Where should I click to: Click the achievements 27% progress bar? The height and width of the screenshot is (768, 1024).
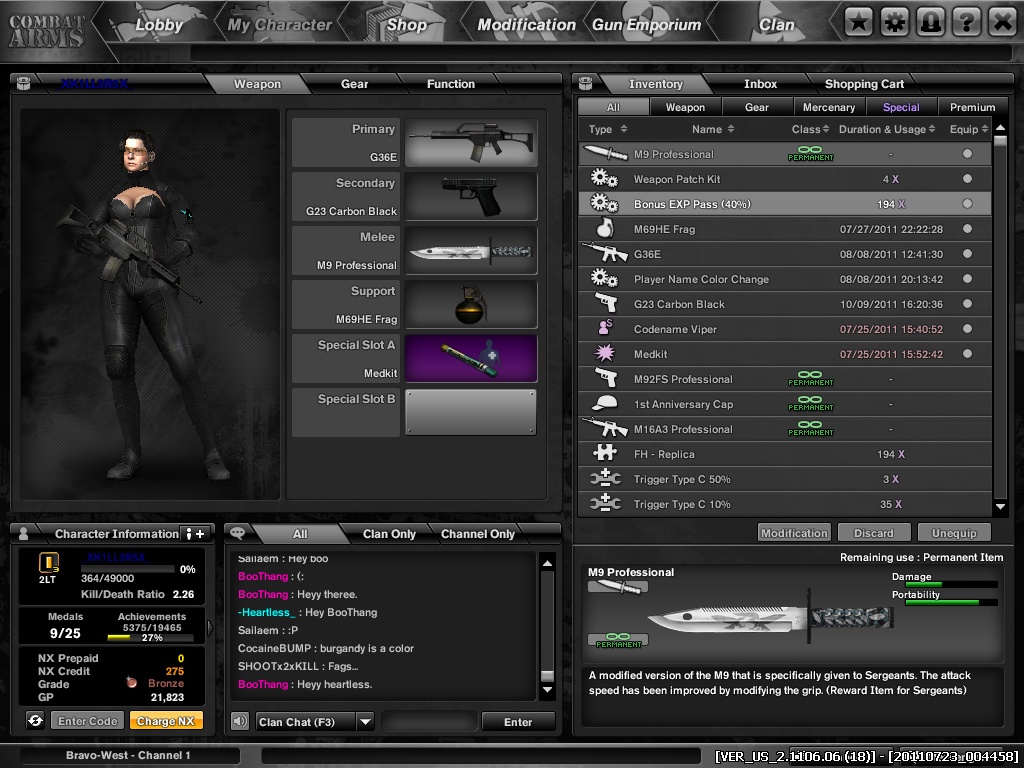[x=150, y=637]
